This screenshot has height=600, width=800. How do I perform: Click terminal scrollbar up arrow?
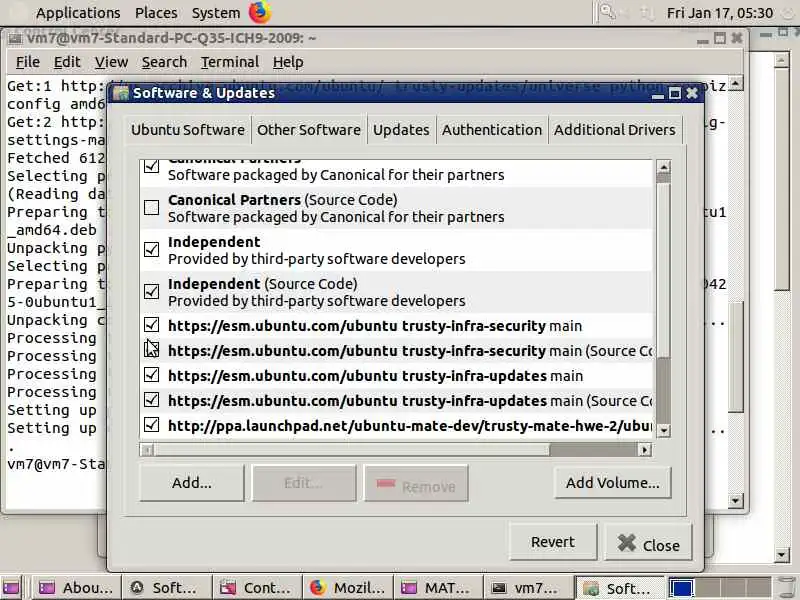[x=735, y=84]
